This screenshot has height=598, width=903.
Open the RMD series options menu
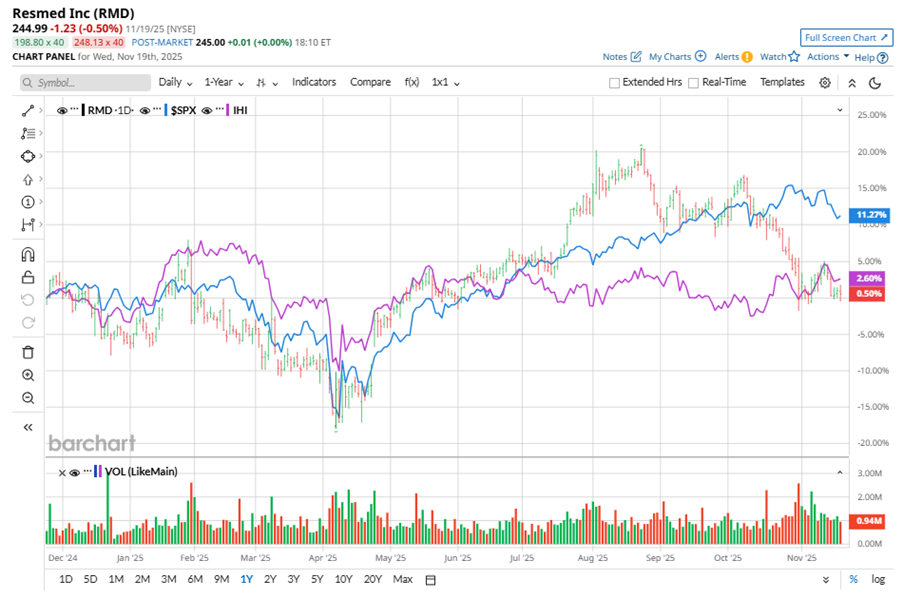(74, 109)
